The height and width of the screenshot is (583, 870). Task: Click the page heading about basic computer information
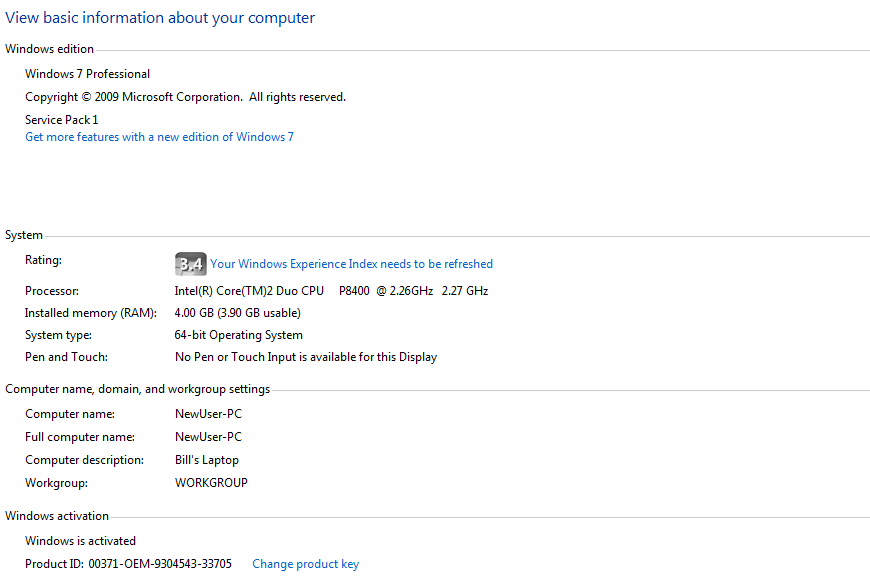(160, 18)
